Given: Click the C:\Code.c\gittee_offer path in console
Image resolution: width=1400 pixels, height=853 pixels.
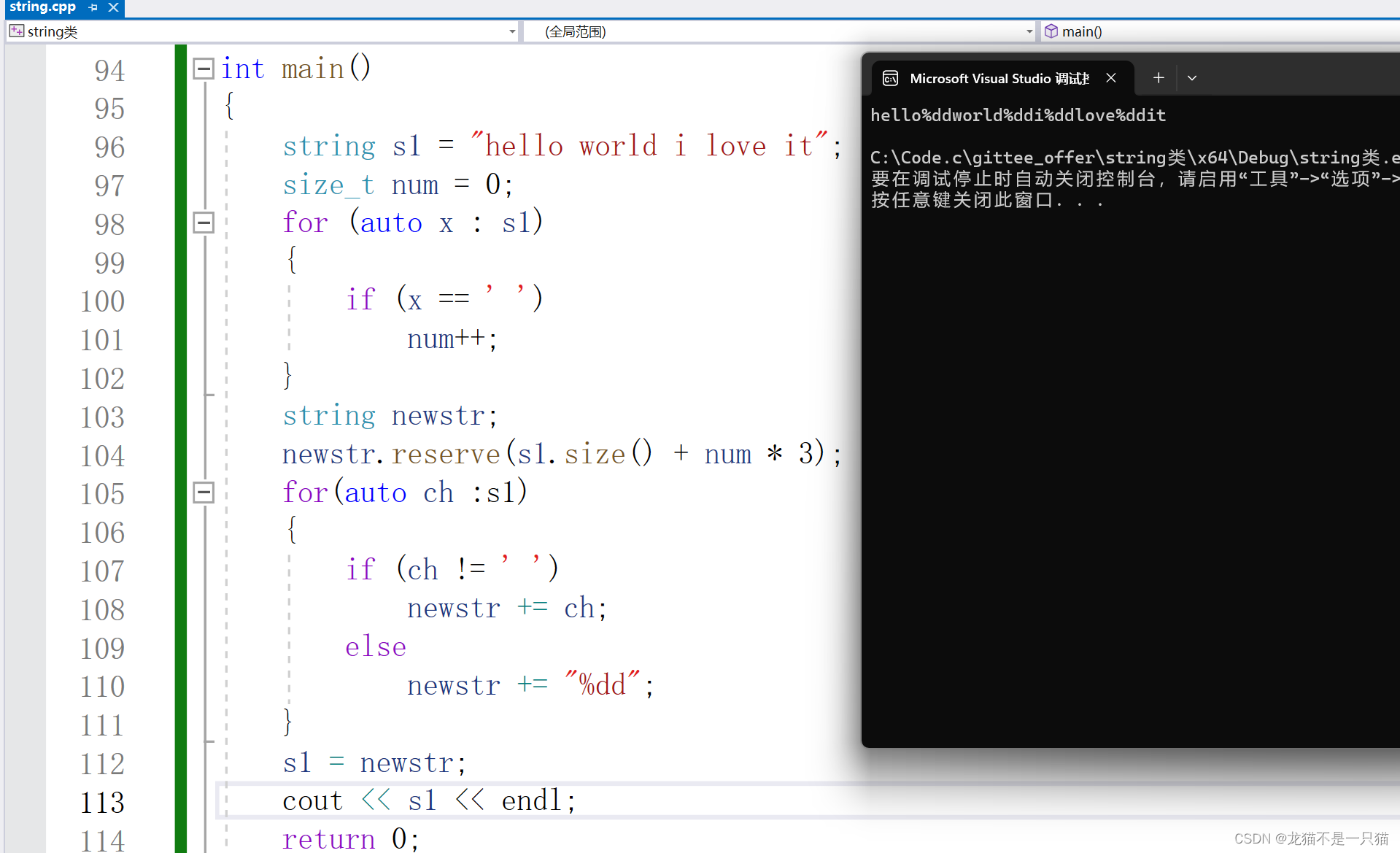Looking at the screenshot, I should (1134, 158).
